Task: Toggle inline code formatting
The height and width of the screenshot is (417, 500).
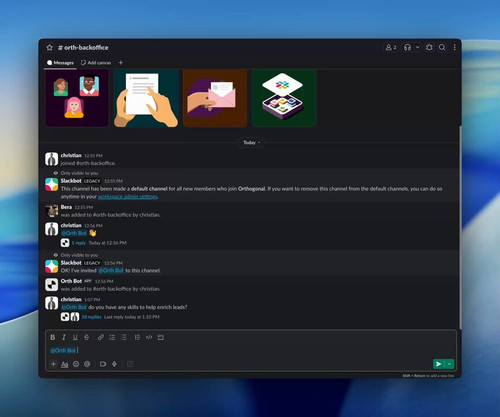Action: [149, 337]
